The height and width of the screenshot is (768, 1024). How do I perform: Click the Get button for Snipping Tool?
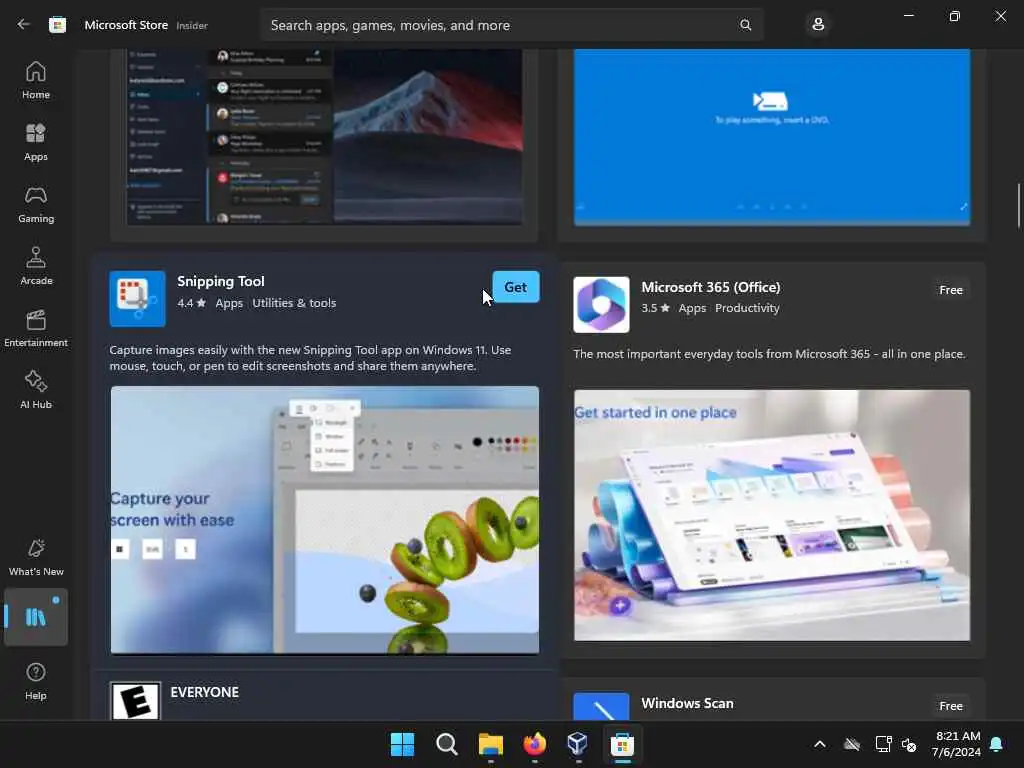(515, 287)
